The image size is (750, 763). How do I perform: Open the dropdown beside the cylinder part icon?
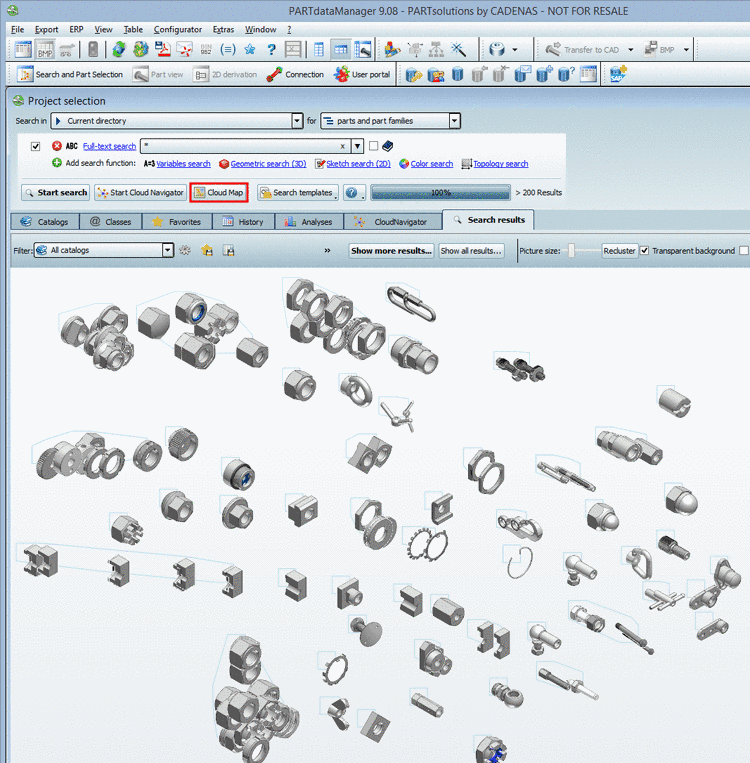515,50
